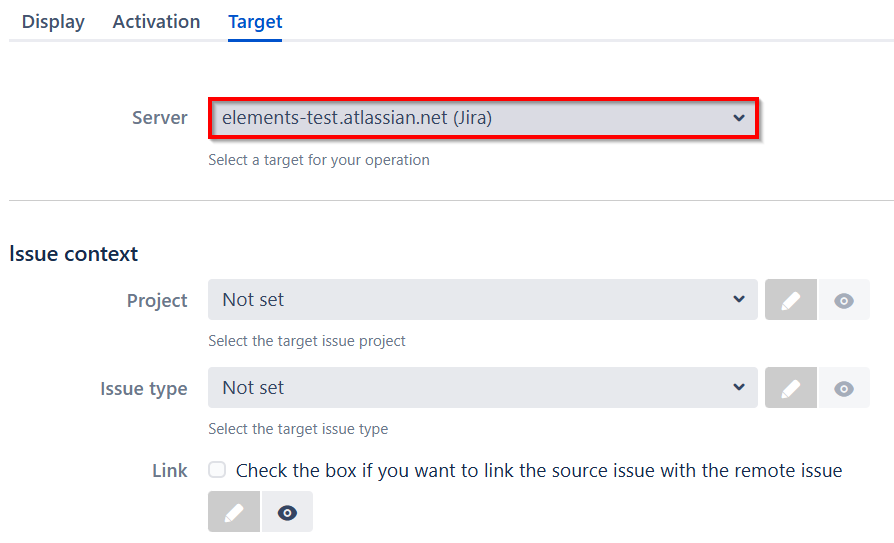Click the Project field label

157,301
